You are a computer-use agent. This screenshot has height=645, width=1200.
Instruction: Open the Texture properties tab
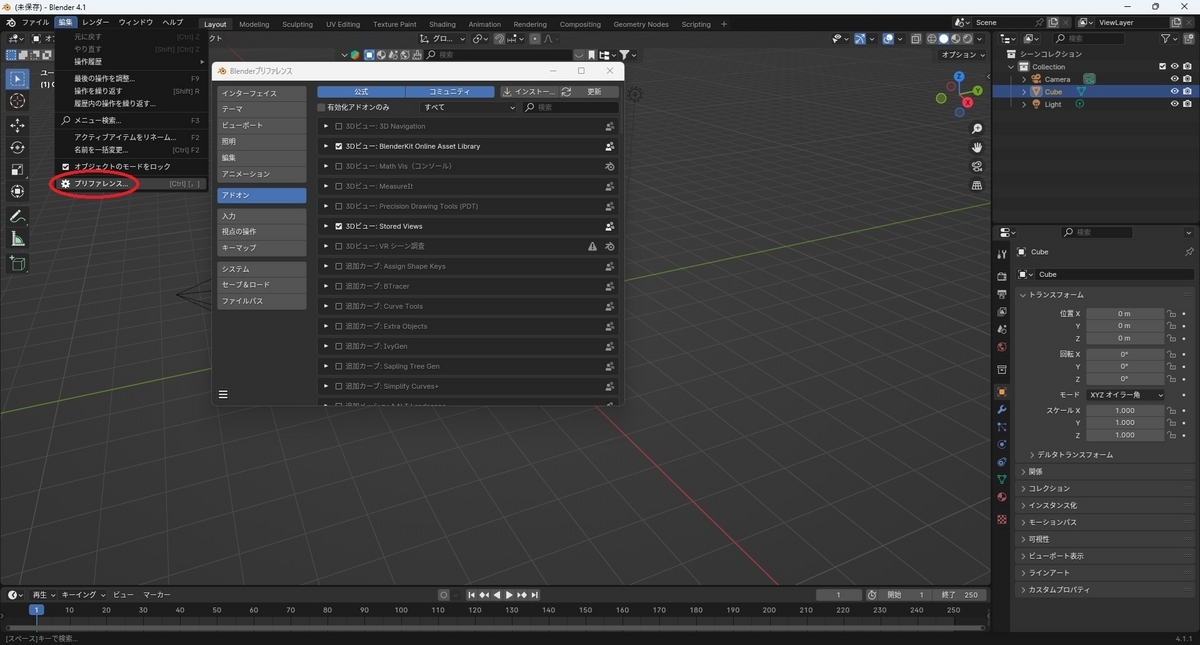(x=1002, y=519)
